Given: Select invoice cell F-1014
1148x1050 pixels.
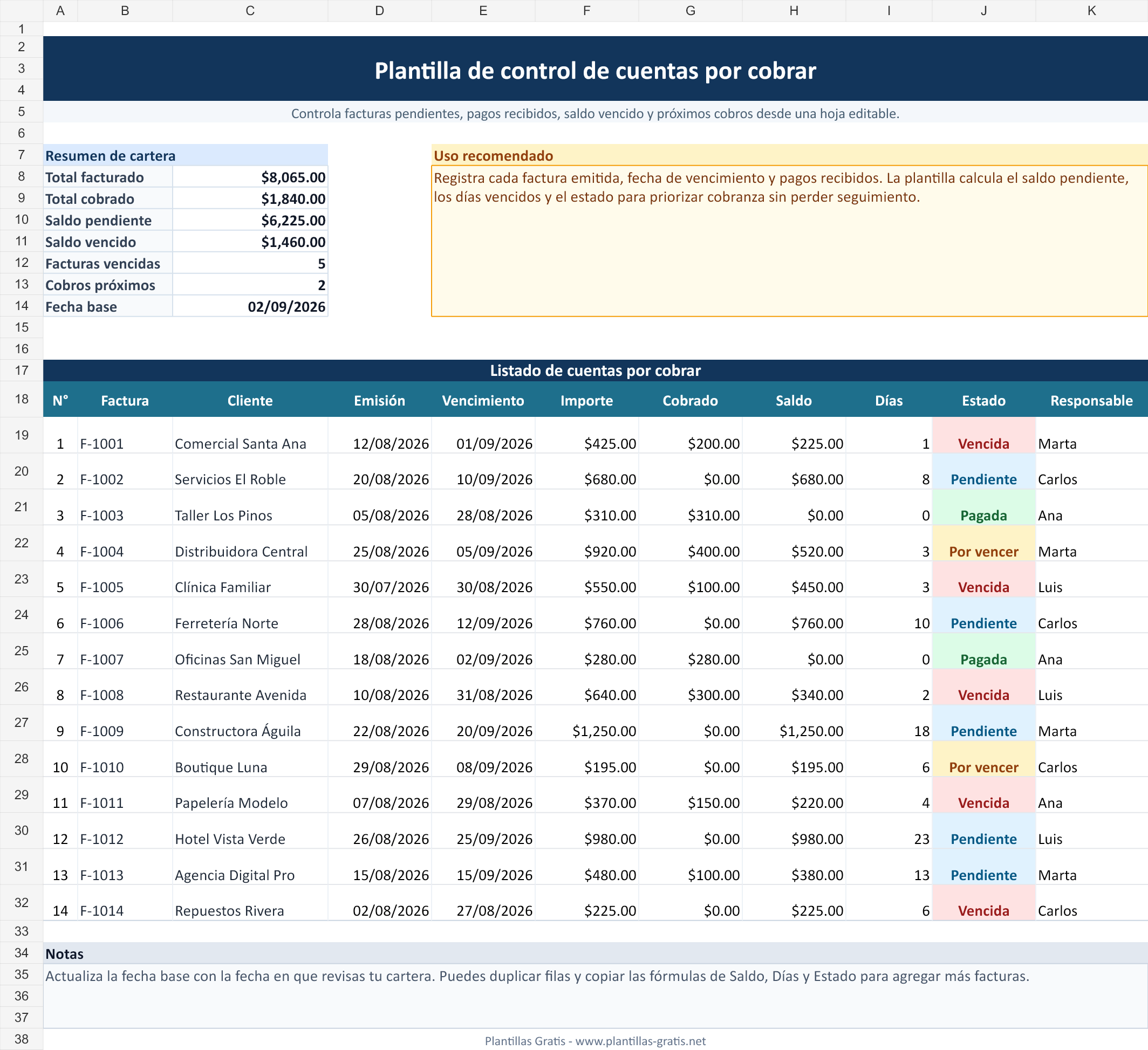Looking at the screenshot, I should tap(125, 903).
